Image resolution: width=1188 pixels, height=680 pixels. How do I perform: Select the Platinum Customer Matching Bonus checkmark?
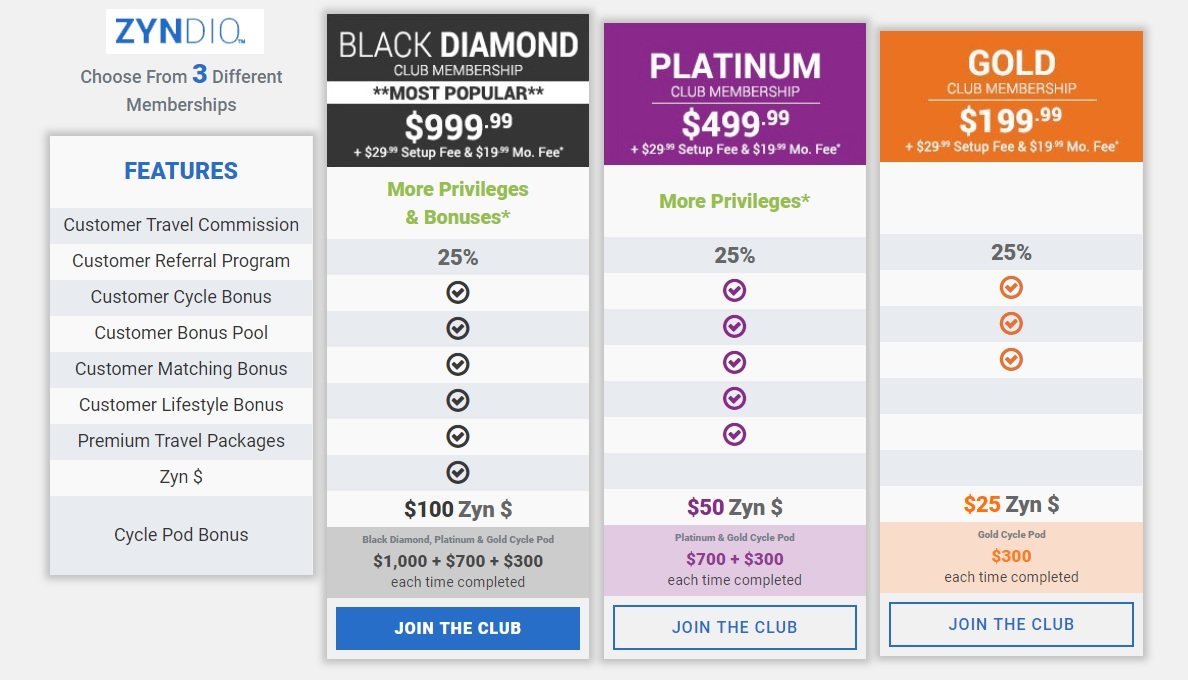coord(734,363)
